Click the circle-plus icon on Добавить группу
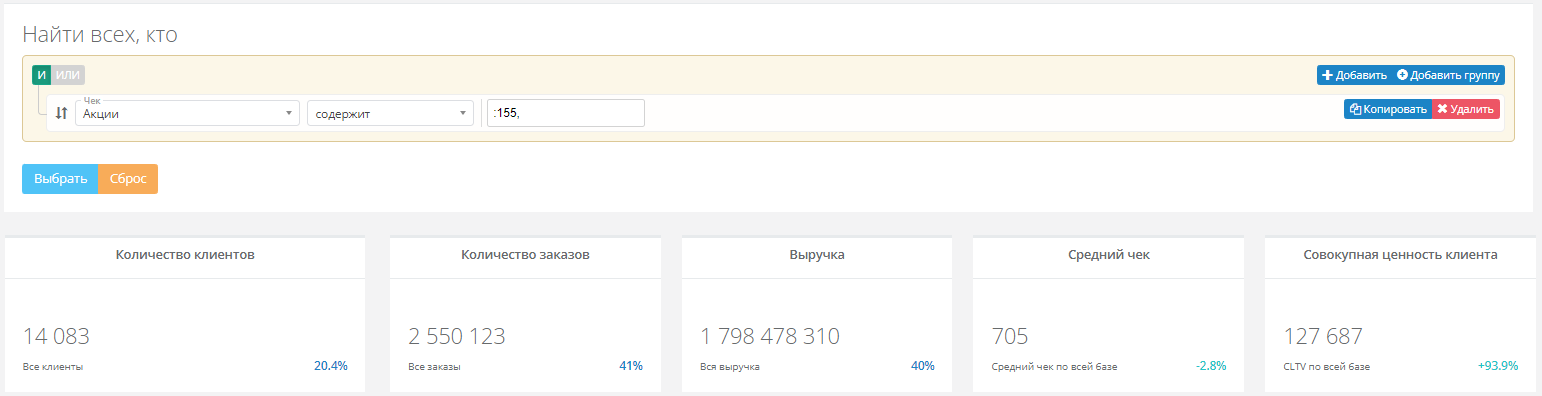Viewport: 1542px width, 396px height. tap(1402, 75)
